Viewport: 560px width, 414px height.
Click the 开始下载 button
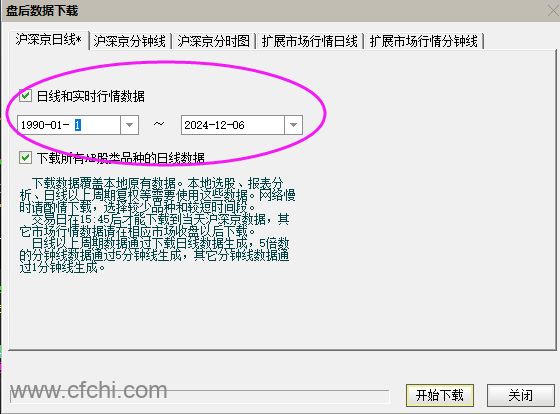point(440,395)
